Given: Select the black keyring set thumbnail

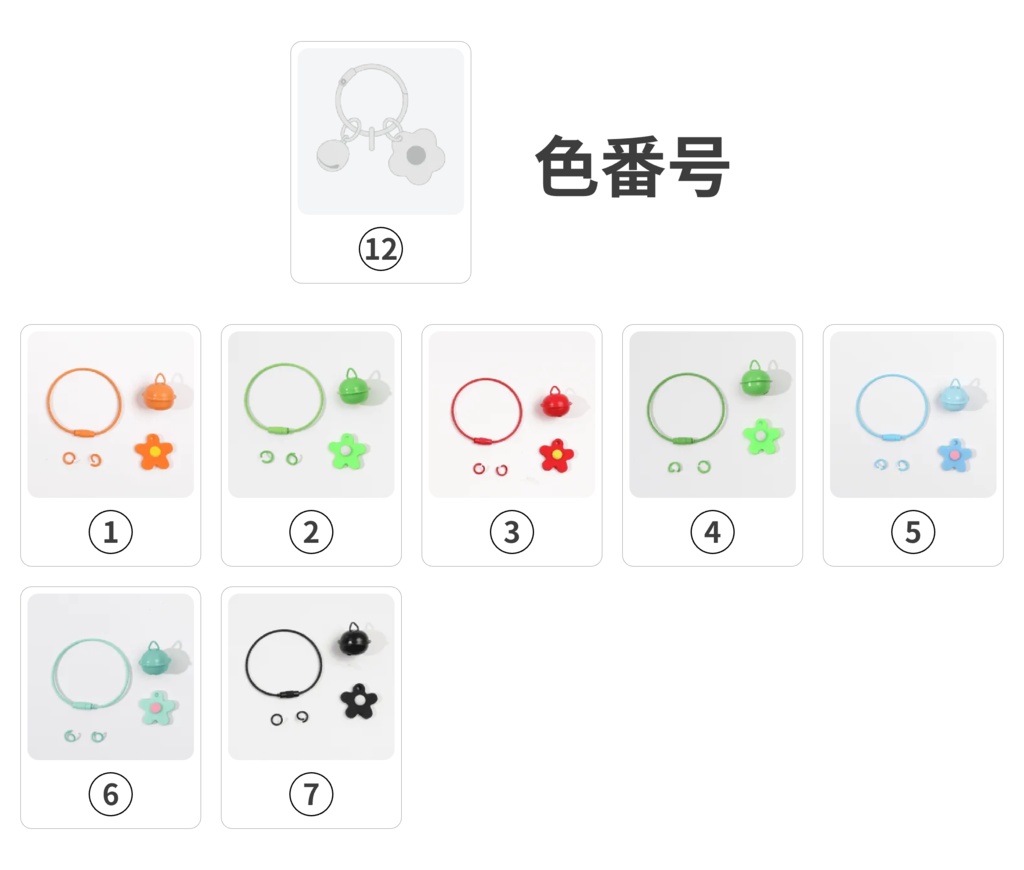Looking at the screenshot, I should (x=311, y=676).
